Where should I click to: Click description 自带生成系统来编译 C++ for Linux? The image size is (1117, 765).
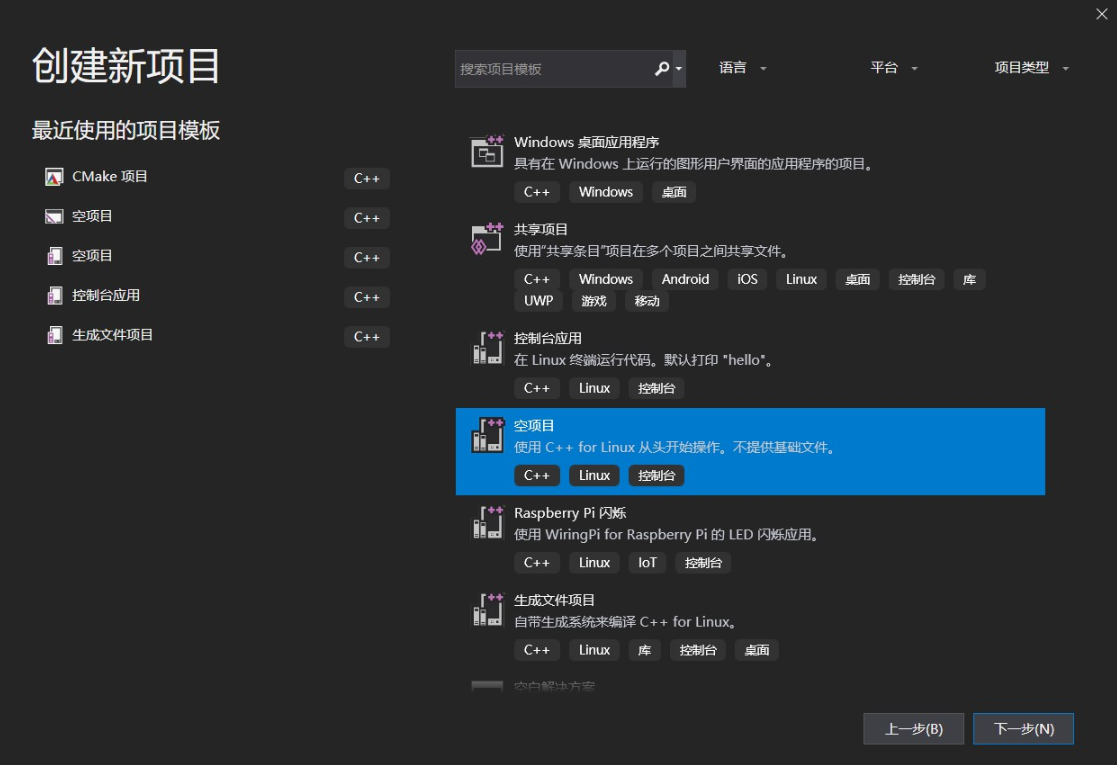[x=625, y=623]
